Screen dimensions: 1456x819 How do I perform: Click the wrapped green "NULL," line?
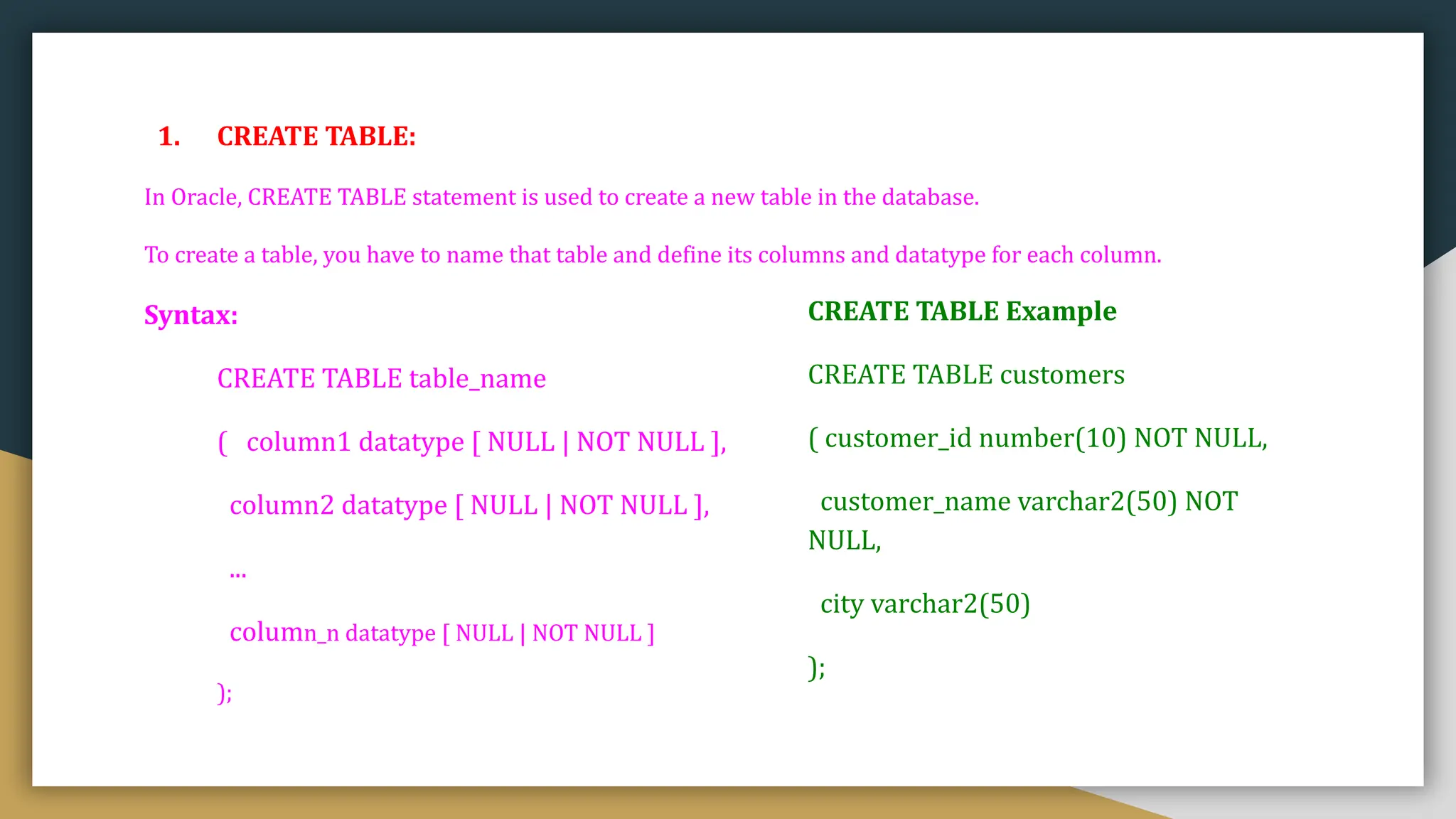coord(845,541)
